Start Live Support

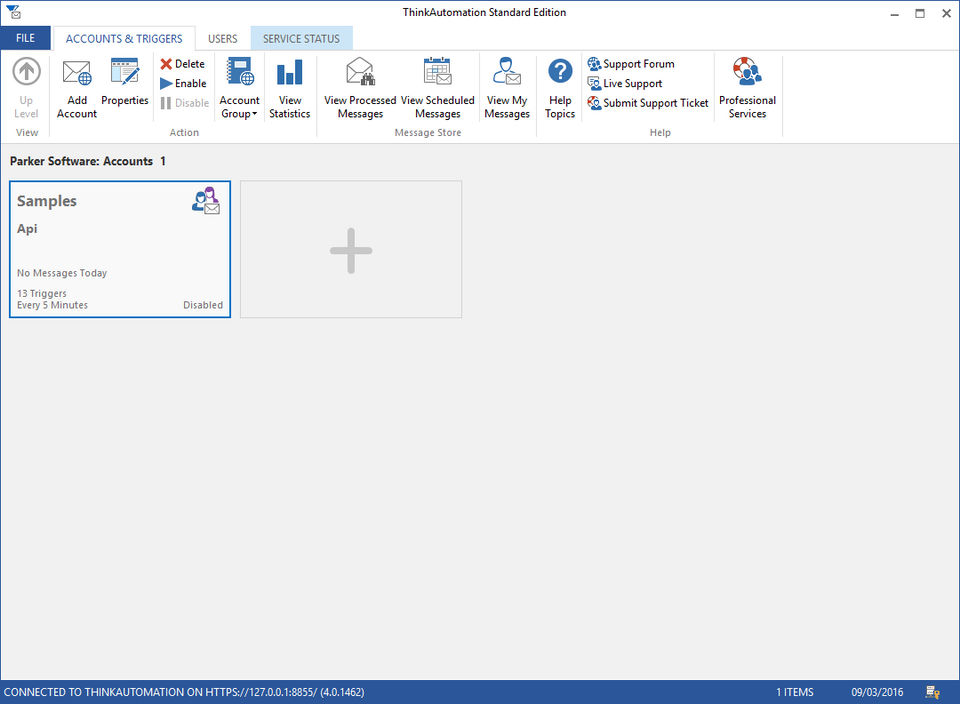[624, 83]
